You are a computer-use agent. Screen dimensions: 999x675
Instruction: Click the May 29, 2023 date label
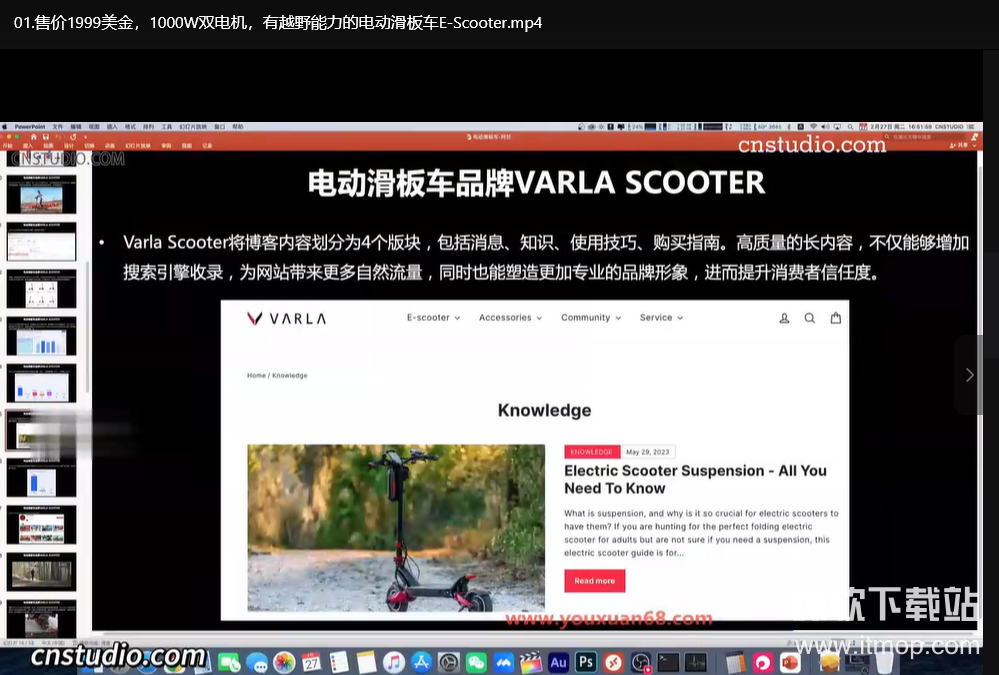click(647, 452)
